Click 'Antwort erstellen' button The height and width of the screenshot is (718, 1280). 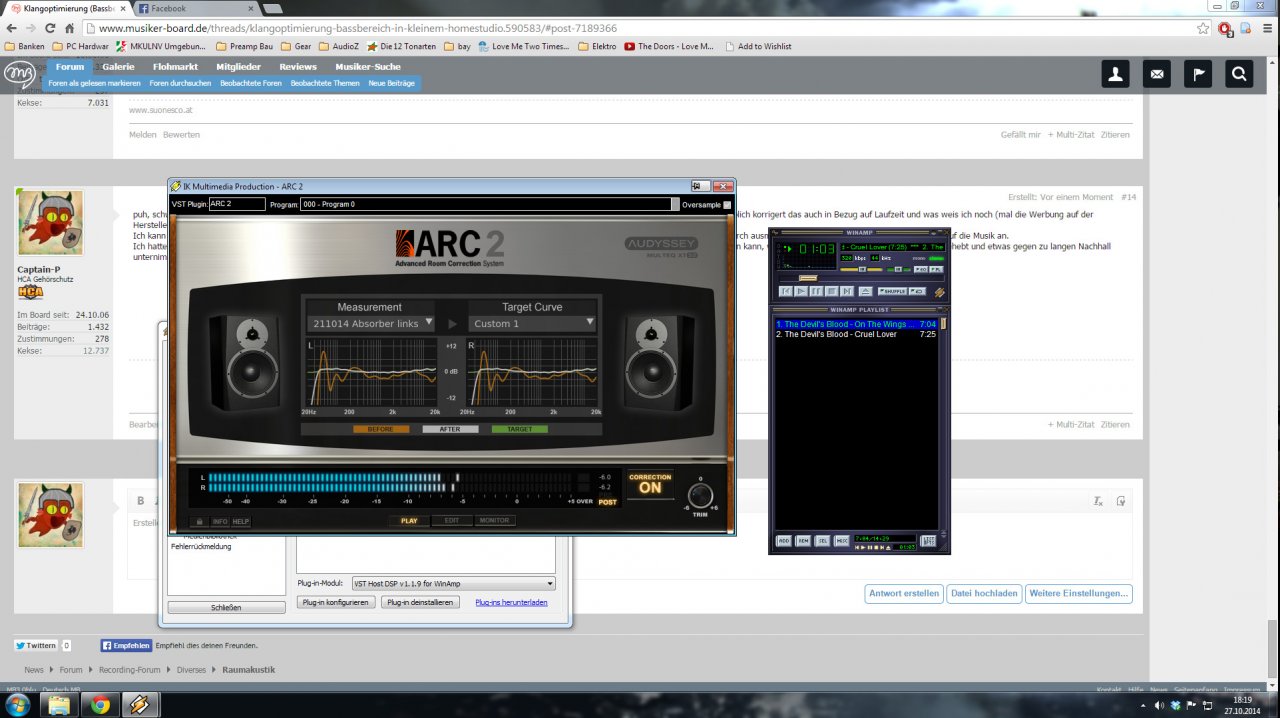(904, 593)
